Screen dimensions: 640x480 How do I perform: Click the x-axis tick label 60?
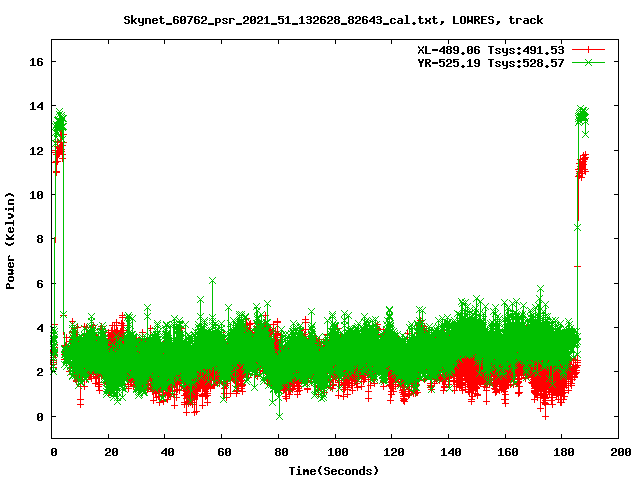pos(224,452)
